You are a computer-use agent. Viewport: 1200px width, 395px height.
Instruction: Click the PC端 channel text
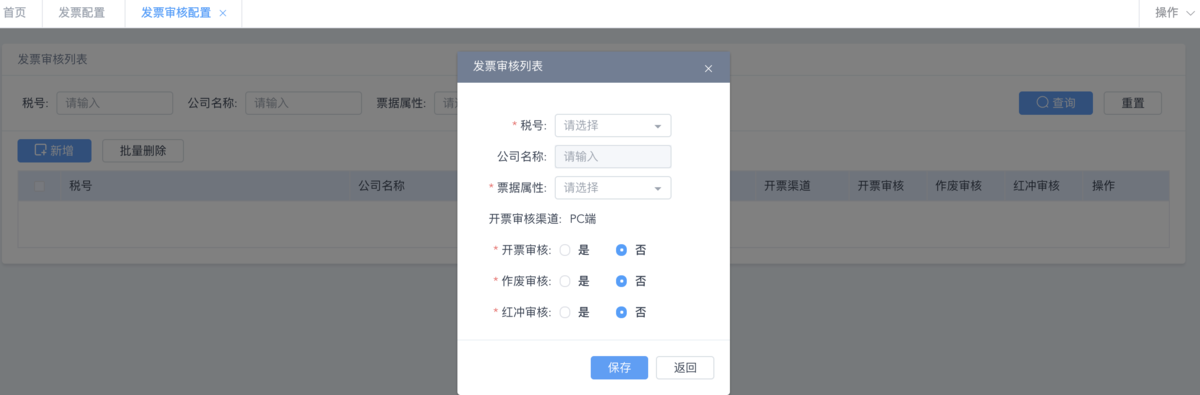click(583, 219)
